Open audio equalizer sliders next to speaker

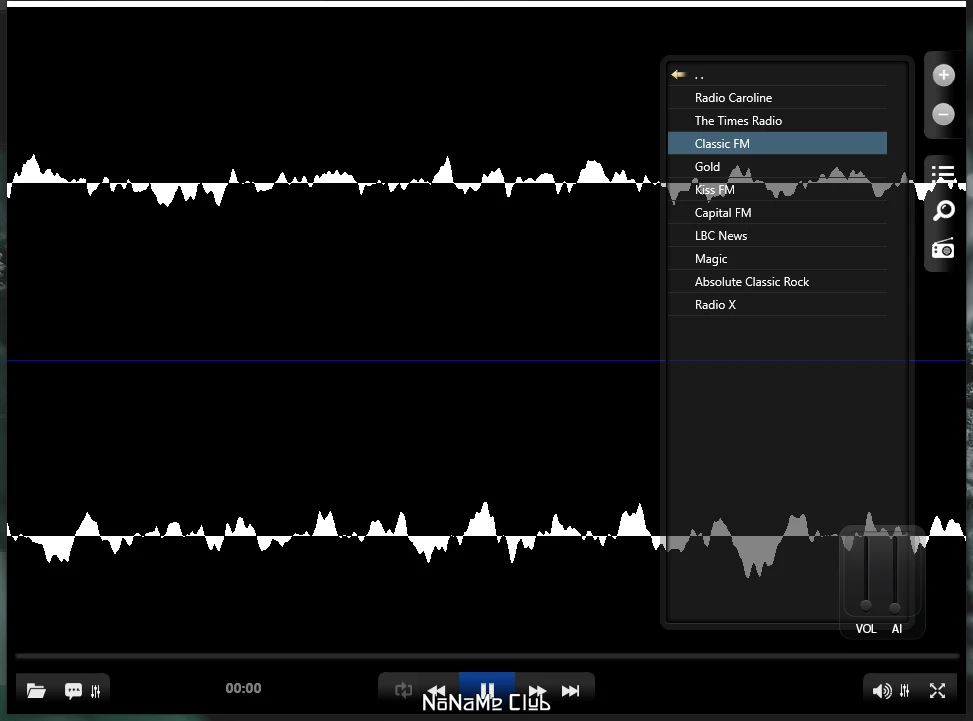click(905, 690)
